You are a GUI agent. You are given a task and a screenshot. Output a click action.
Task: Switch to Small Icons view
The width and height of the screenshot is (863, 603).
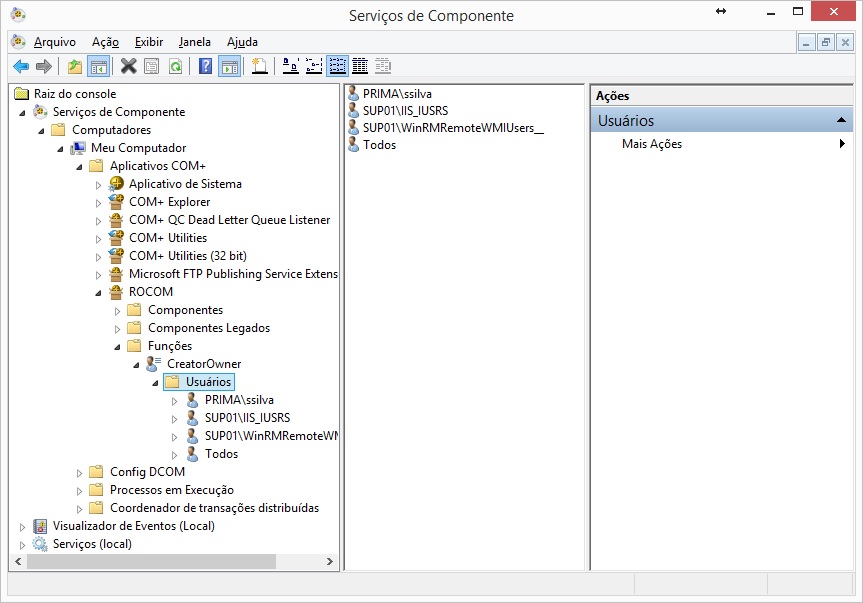[x=314, y=66]
